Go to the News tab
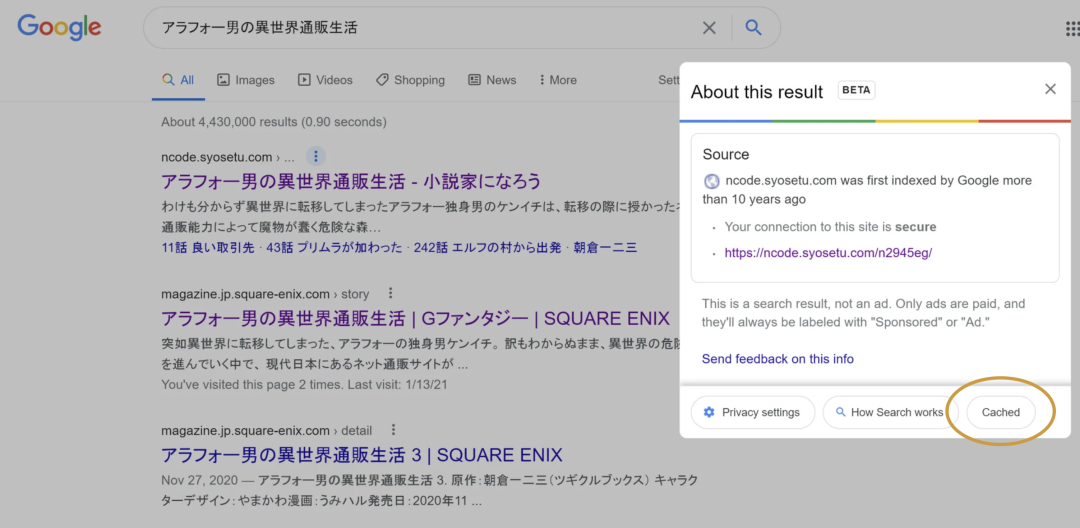 (x=492, y=80)
